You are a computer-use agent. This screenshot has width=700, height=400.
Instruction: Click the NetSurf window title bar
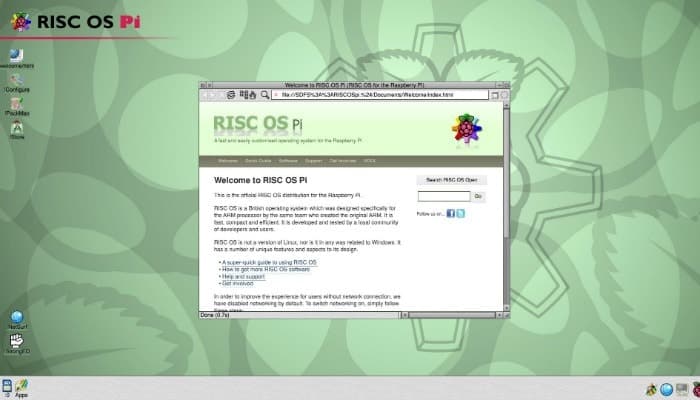tap(354, 85)
